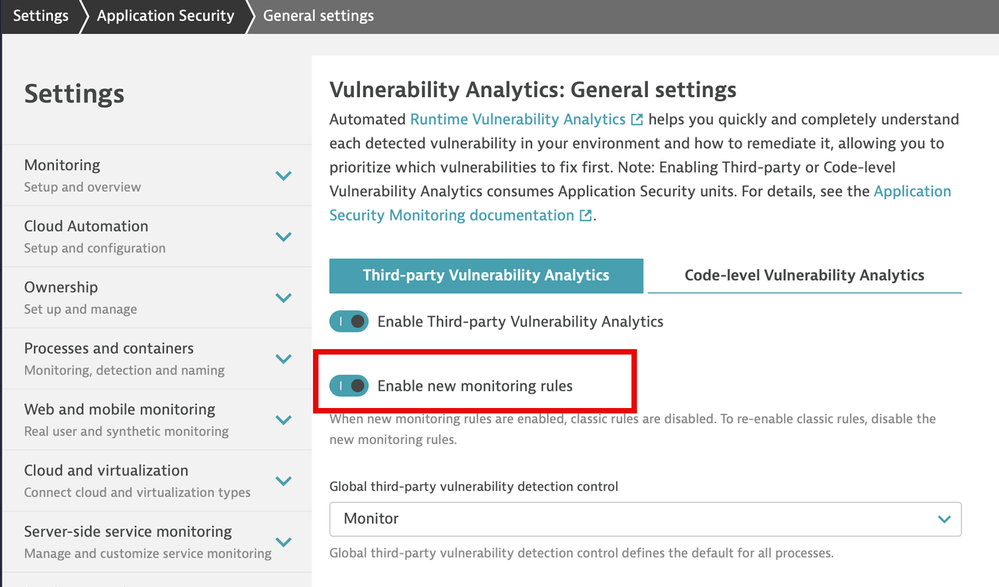Toggle Enable new monitoring rules switch
The width and height of the screenshot is (999, 587).
click(349, 386)
